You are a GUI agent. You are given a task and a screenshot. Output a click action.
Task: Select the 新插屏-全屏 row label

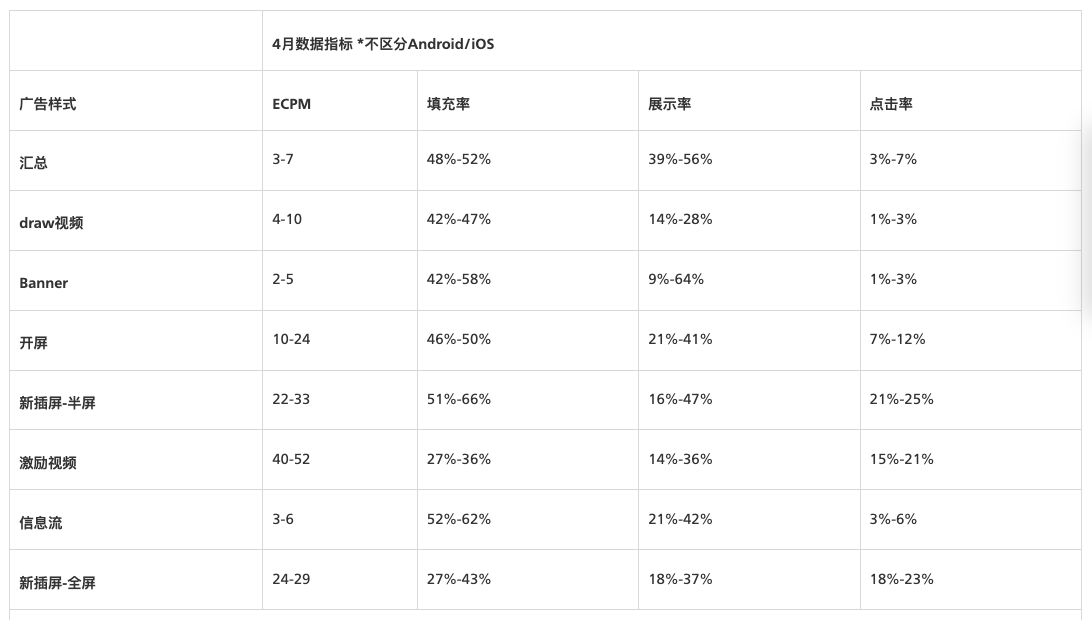tap(57, 582)
